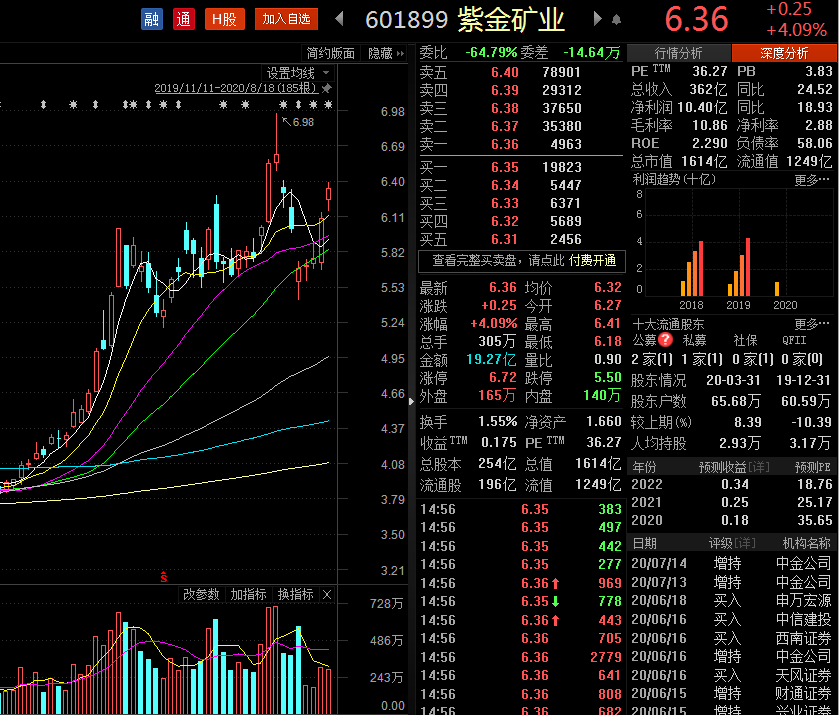
Task: Click the 总市值 1614亿 value
Action: pyautogui.click(x=704, y=161)
